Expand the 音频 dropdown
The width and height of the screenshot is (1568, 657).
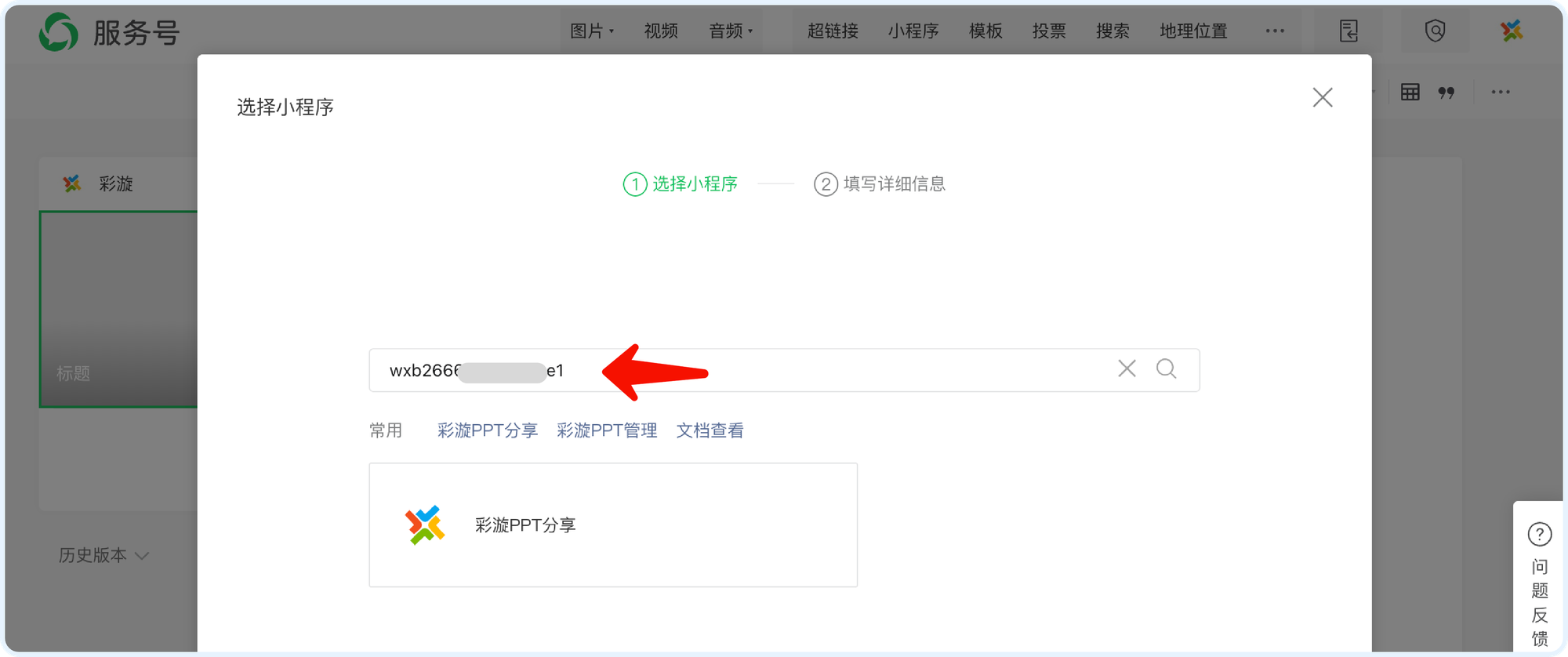tap(731, 31)
